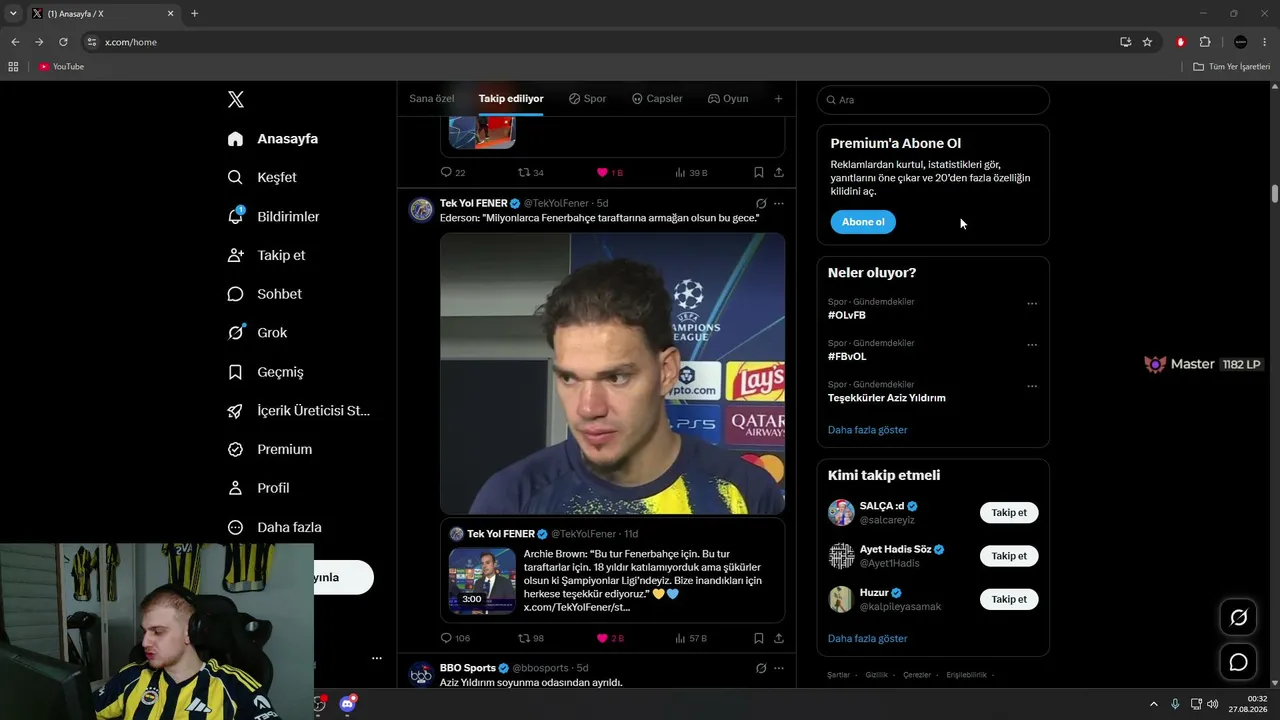Open Capsler timeline tab
Screen dimensions: 1280x720
[657, 99]
